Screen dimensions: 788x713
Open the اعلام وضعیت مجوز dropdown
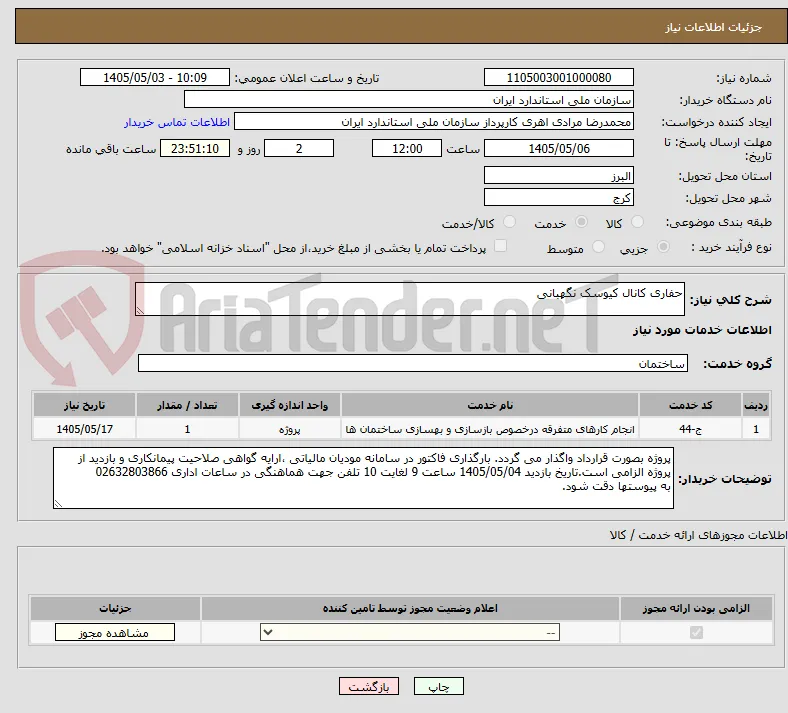[410, 632]
